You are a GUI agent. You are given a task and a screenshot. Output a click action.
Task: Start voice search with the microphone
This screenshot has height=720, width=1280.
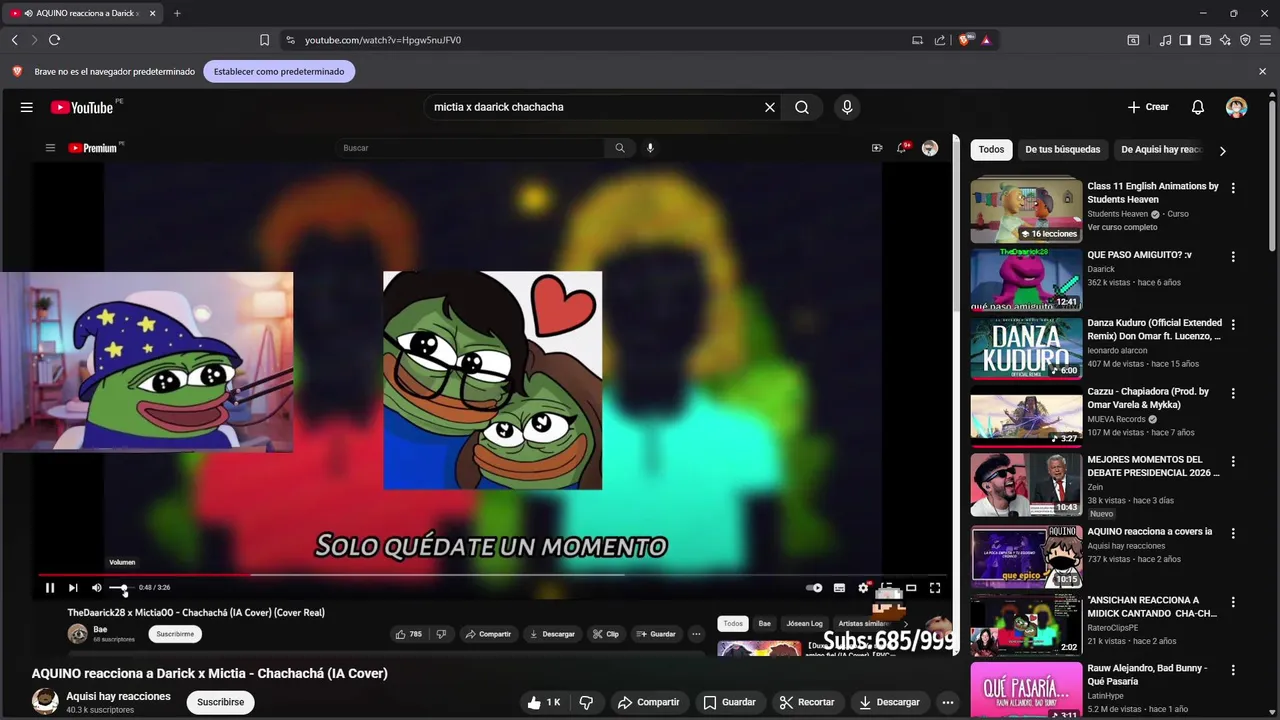[x=847, y=107]
